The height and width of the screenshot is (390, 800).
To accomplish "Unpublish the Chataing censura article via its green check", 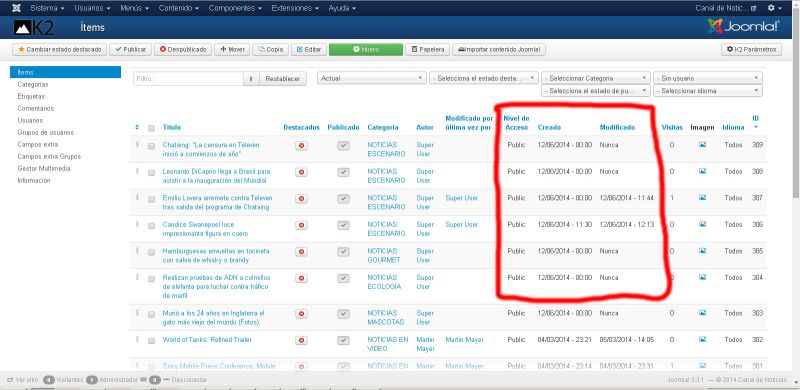I will point(343,146).
